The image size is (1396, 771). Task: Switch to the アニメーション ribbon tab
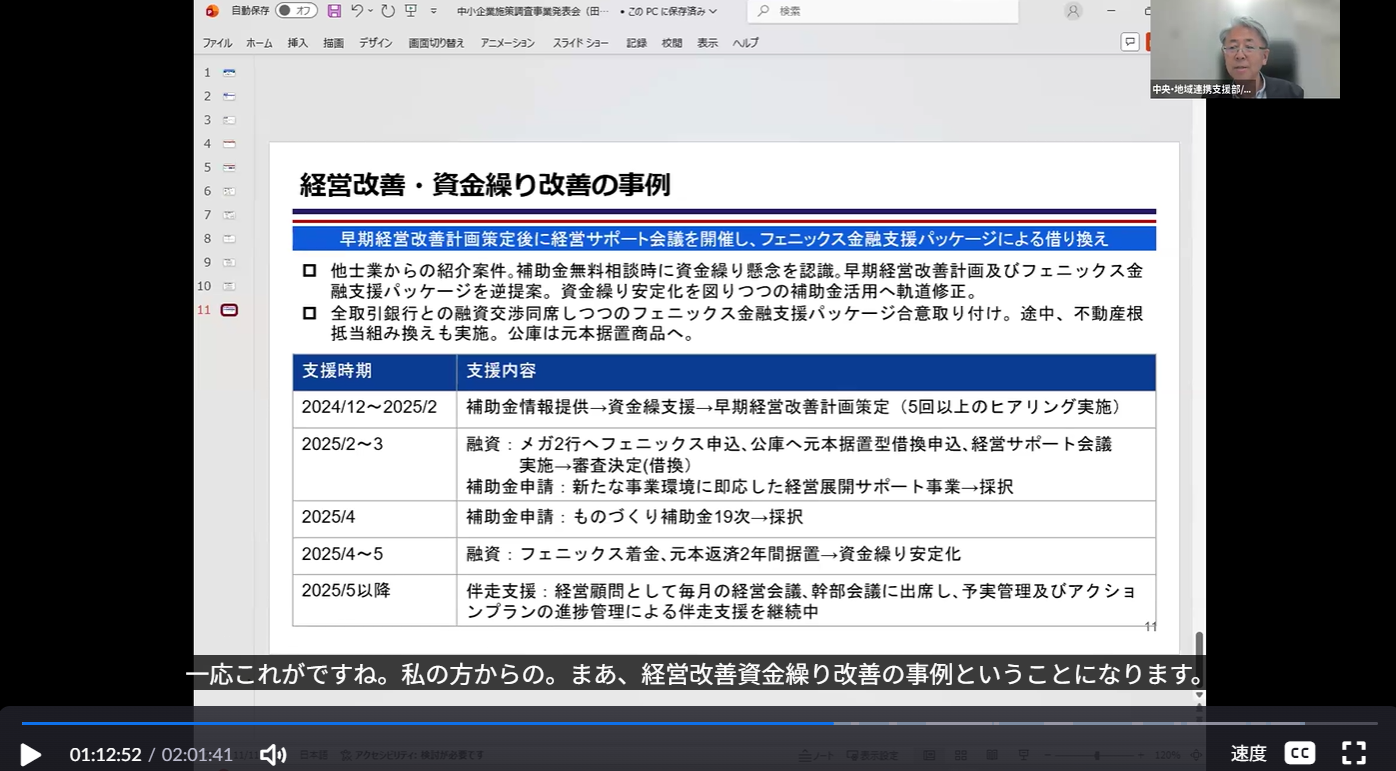click(507, 43)
